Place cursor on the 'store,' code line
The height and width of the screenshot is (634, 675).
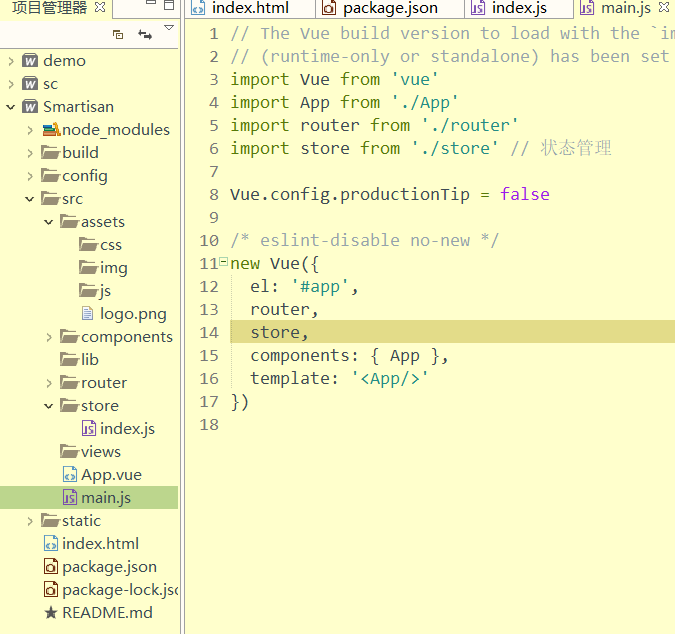pyautogui.click(x=452, y=332)
